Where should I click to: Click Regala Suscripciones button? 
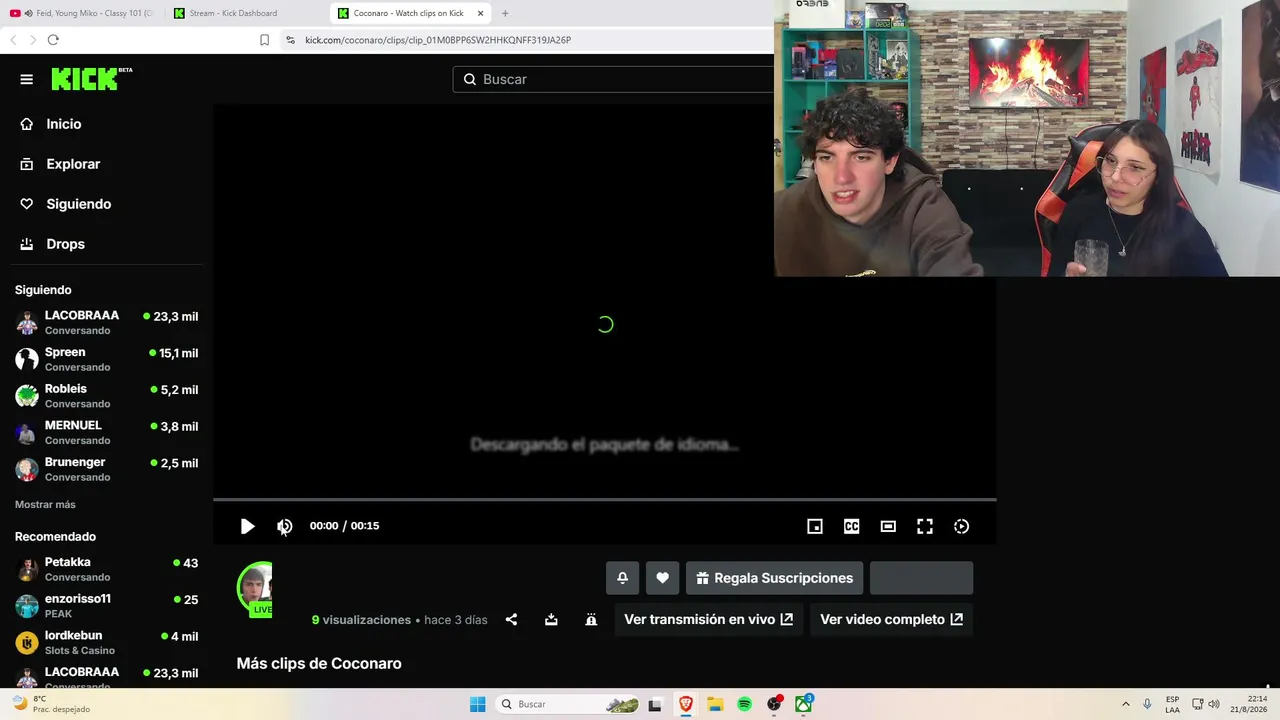(774, 578)
